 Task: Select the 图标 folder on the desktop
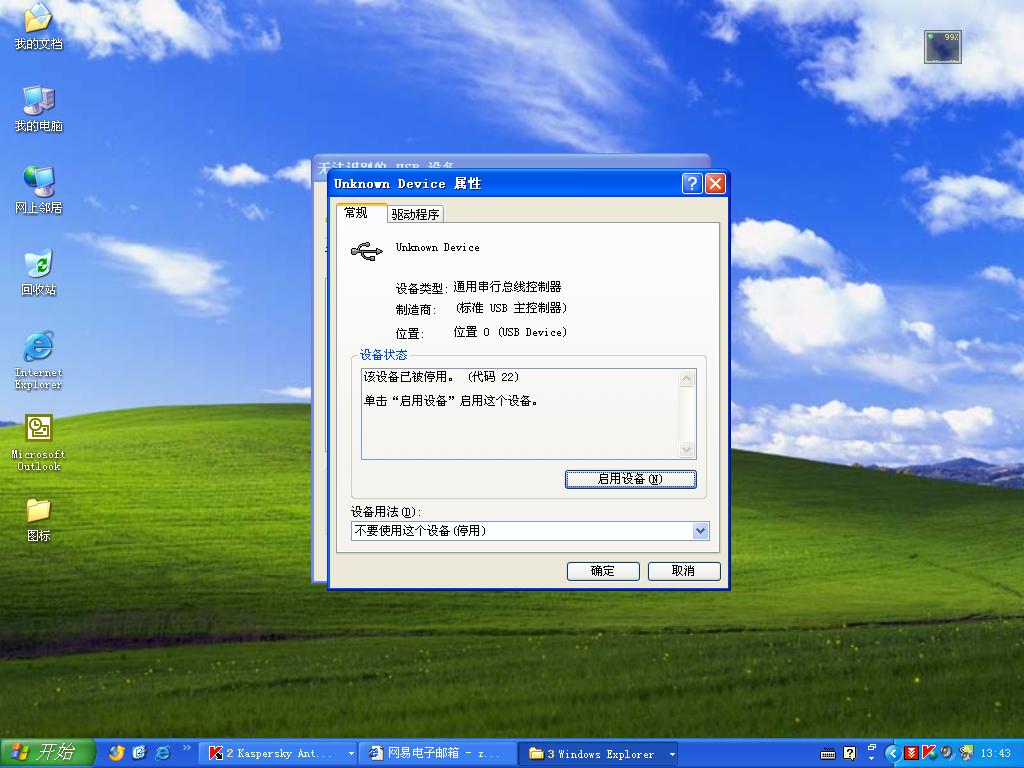point(39,520)
